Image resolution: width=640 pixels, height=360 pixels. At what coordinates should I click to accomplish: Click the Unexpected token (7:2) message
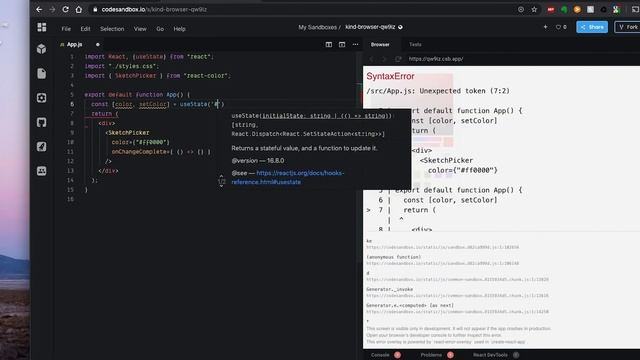tap(464, 91)
